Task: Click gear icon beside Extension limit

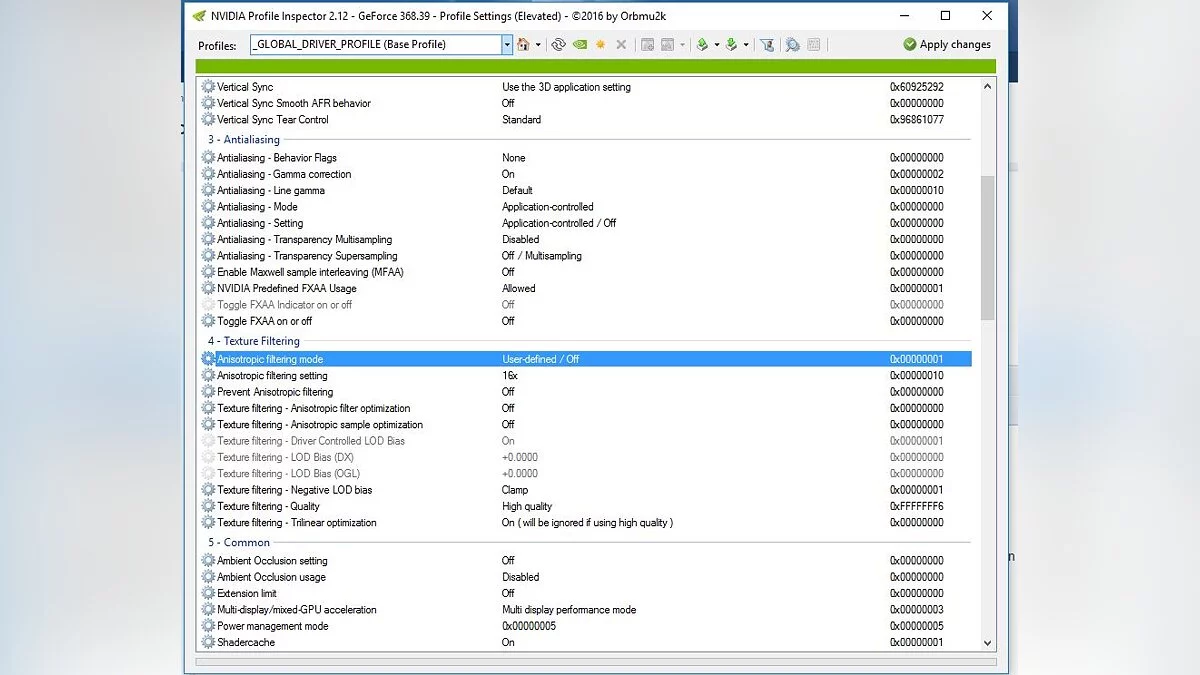Action: click(208, 593)
